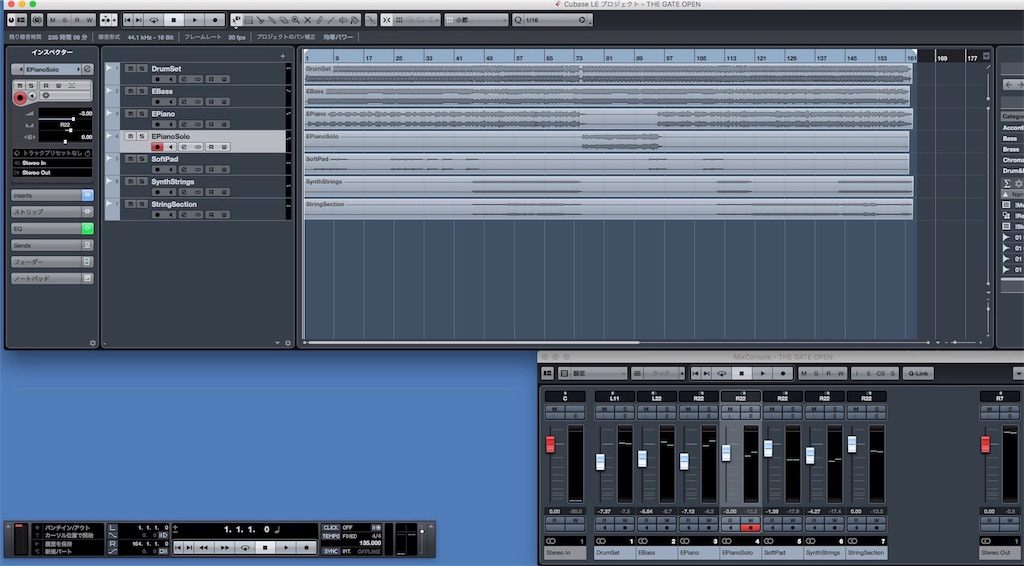Toggle Snap on/off in toolbar

(x=387, y=20)
